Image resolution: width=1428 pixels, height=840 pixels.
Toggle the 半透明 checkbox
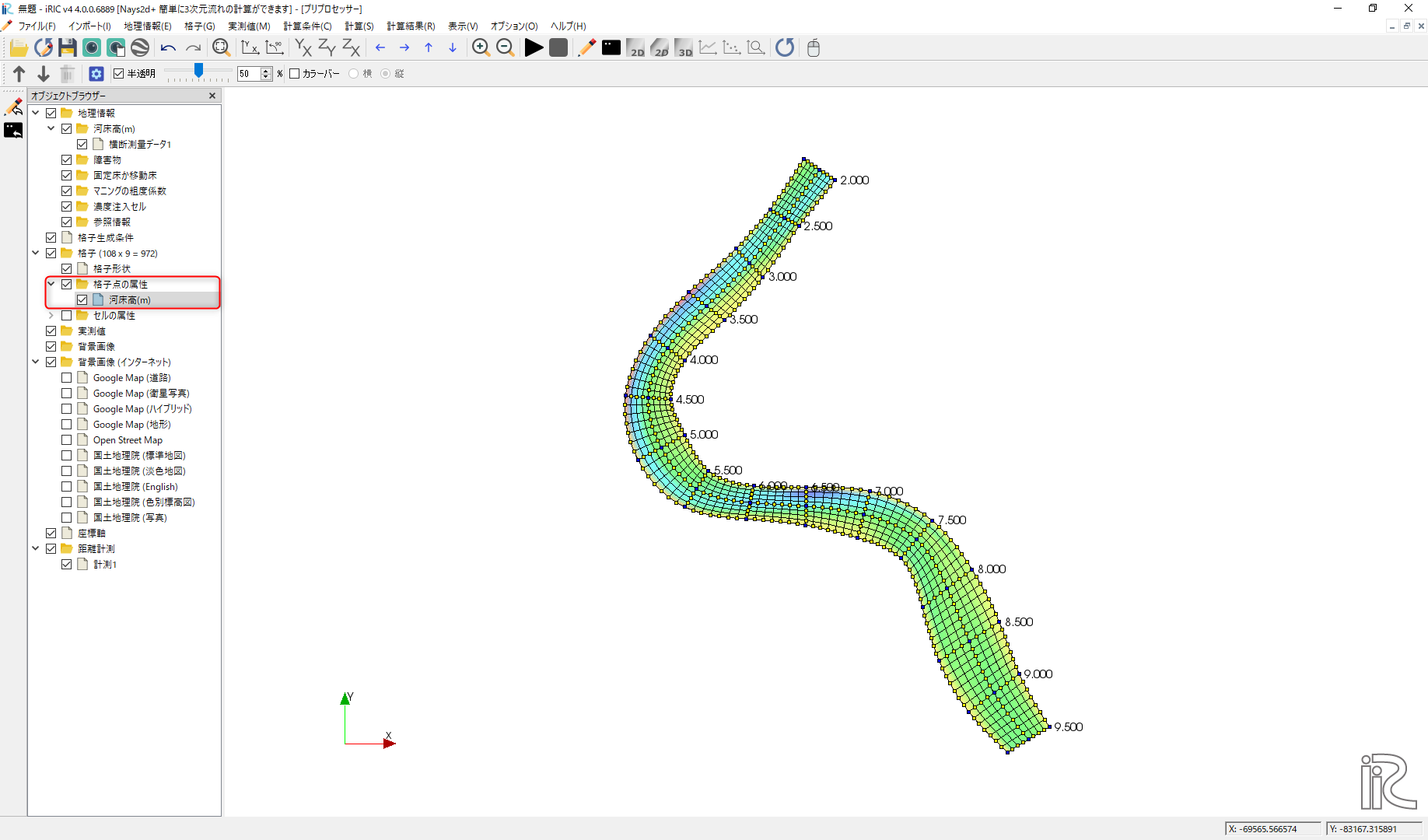119,74
